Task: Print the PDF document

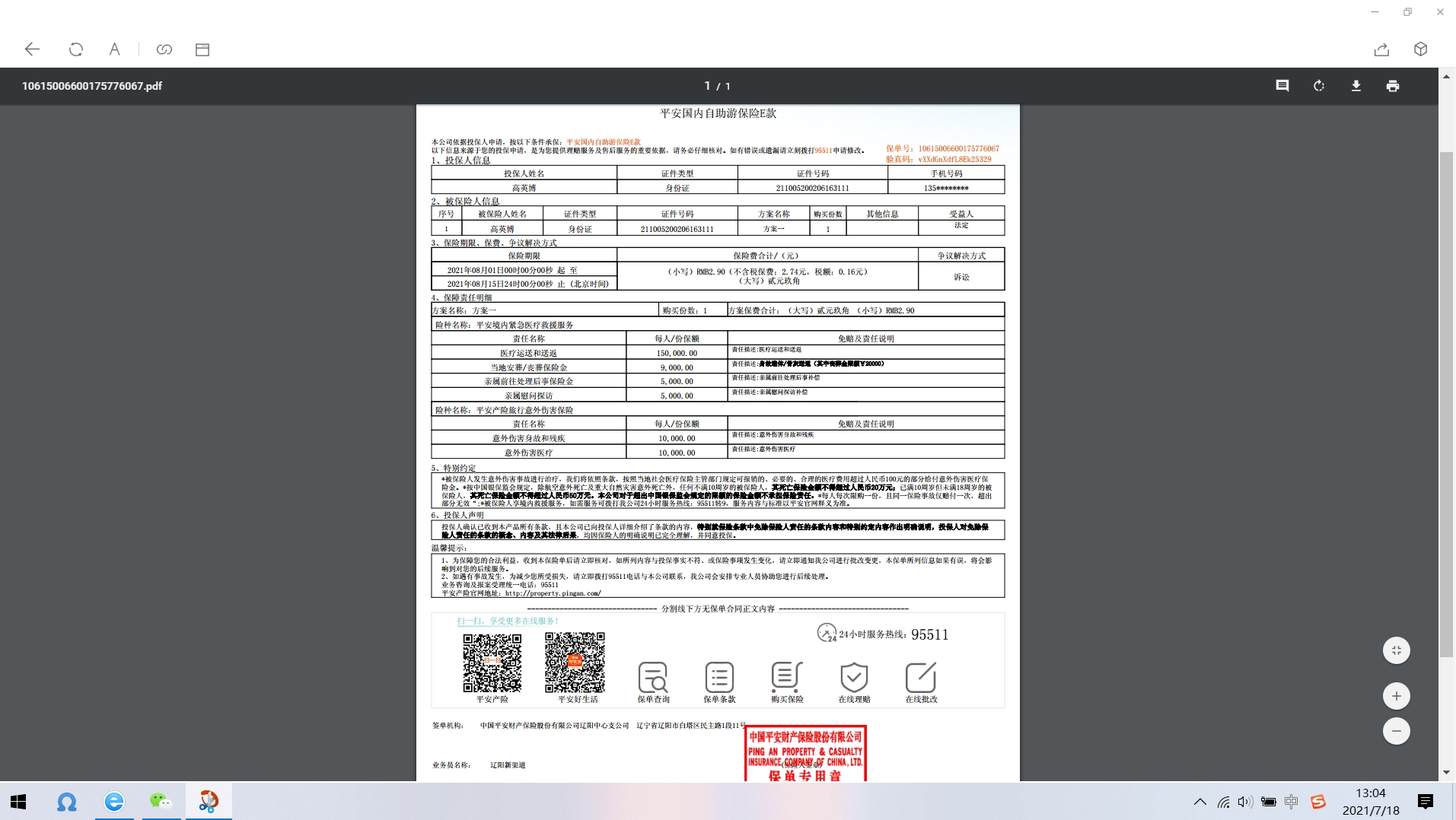Action: coord(1393,86)
